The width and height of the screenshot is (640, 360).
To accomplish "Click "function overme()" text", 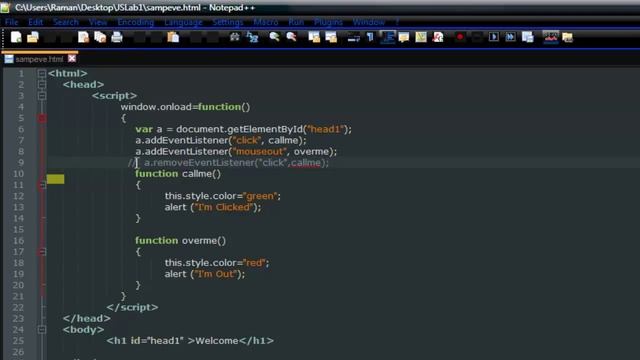I will (x=180, y=241).
